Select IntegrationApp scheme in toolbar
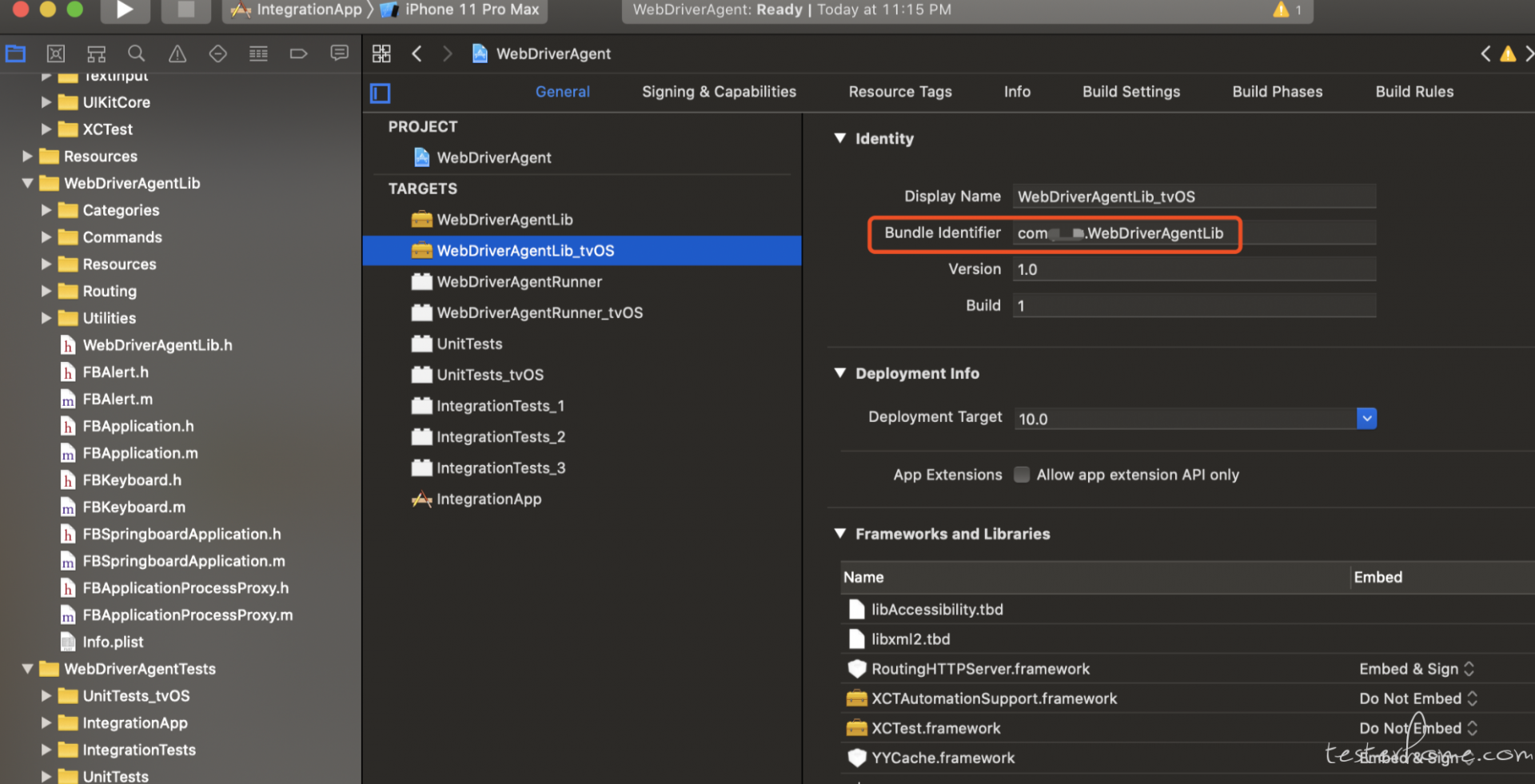 (297, 10)
